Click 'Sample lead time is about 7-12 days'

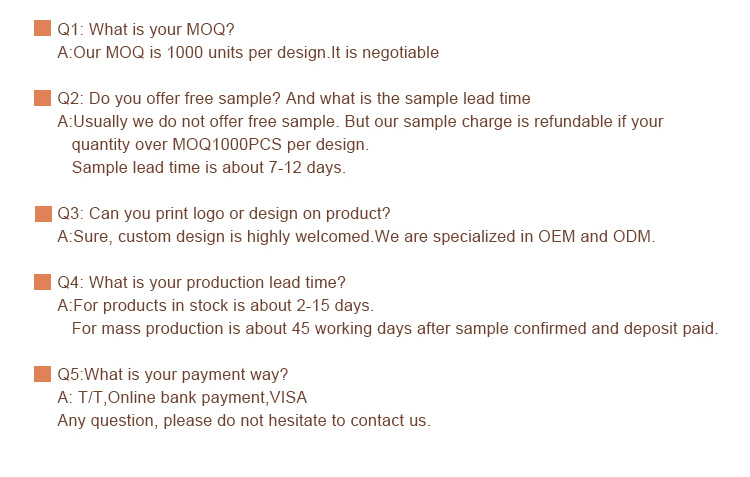tap(209, 167)
